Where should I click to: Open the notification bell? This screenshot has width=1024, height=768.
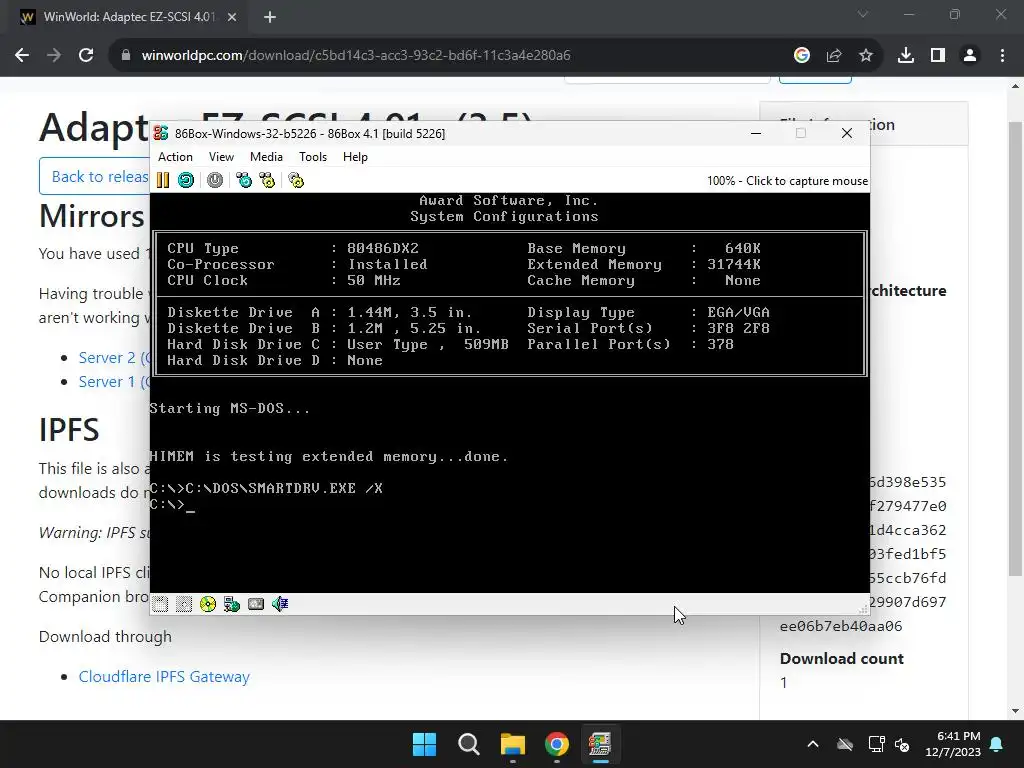(x=997, y=744)
